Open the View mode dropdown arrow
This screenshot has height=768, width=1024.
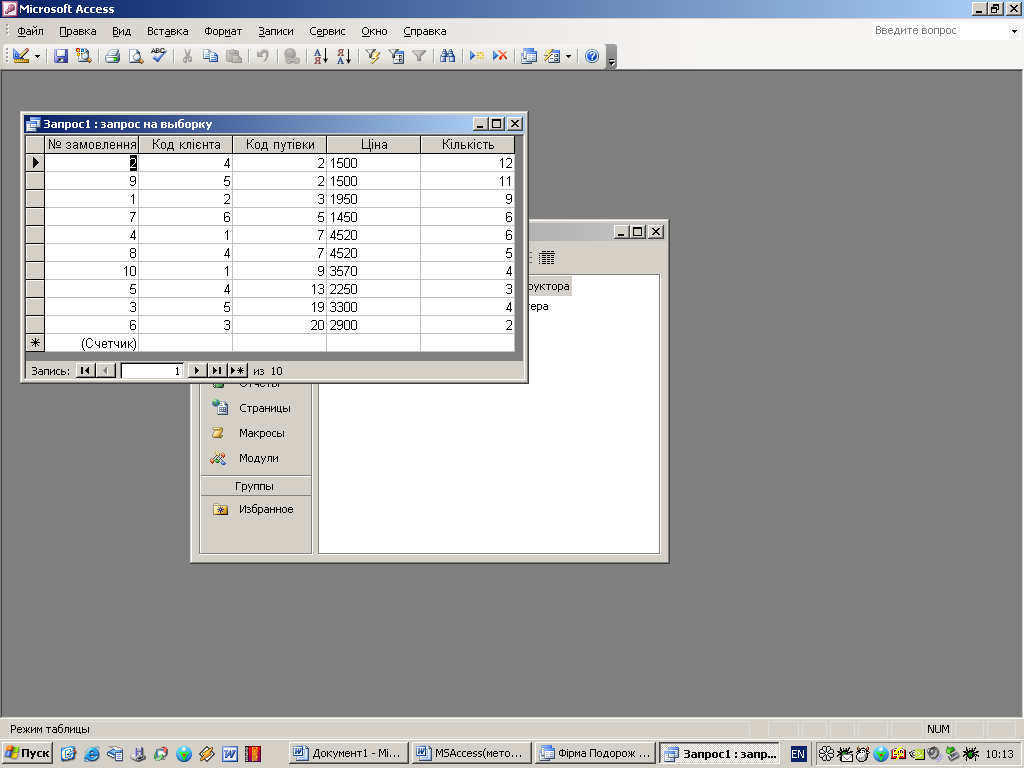[37, 57]
